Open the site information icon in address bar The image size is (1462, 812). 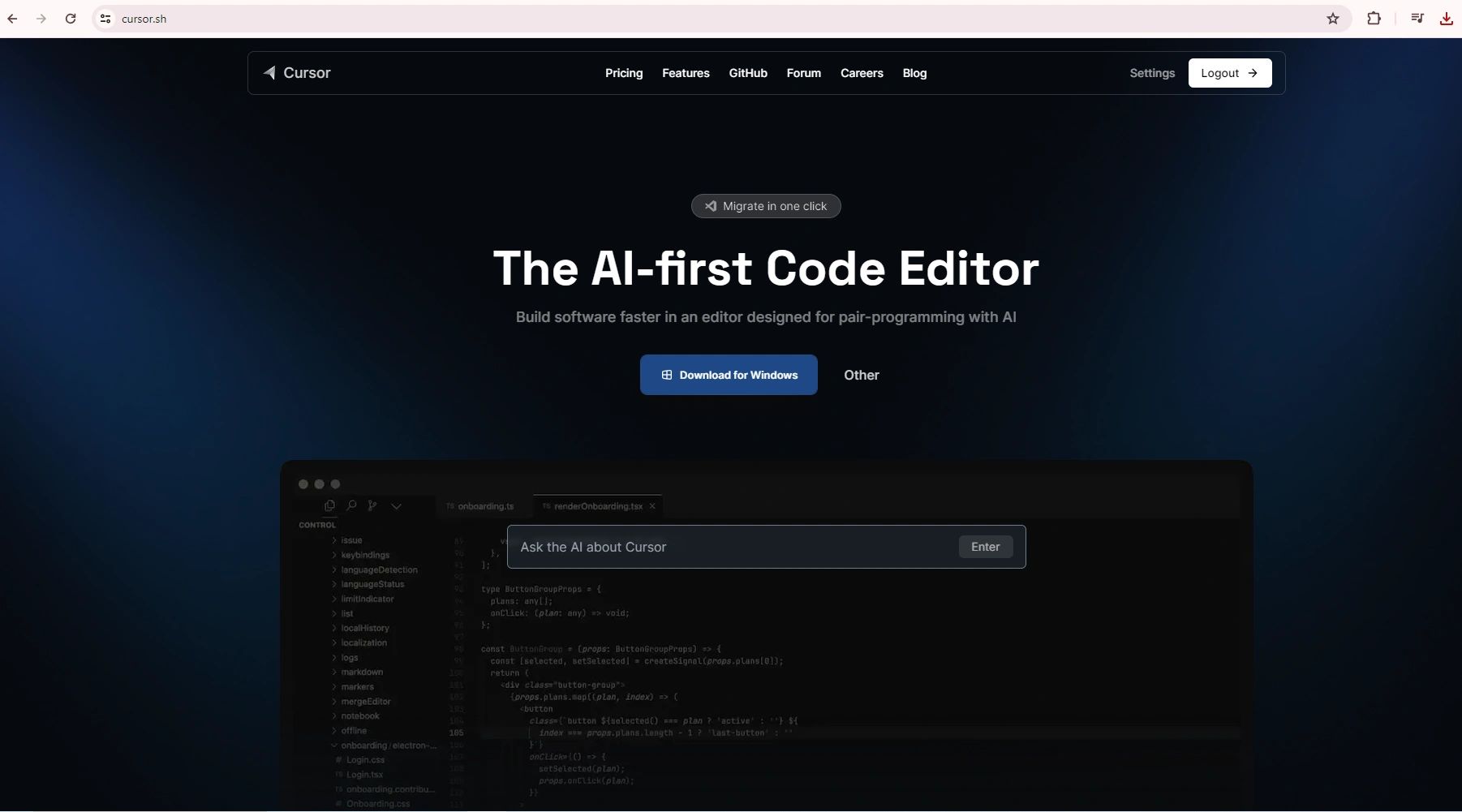point(105,19)
